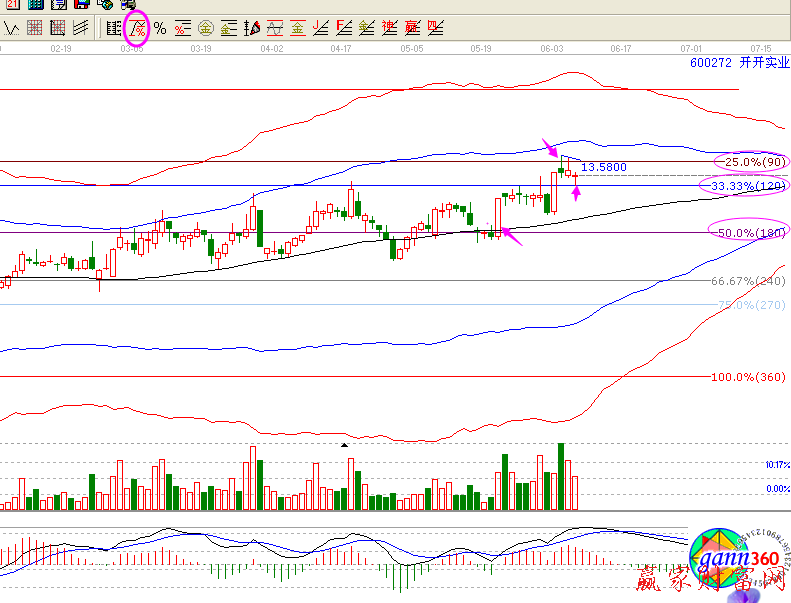Click the floppy disk save icon

click(x=81, y=5)
